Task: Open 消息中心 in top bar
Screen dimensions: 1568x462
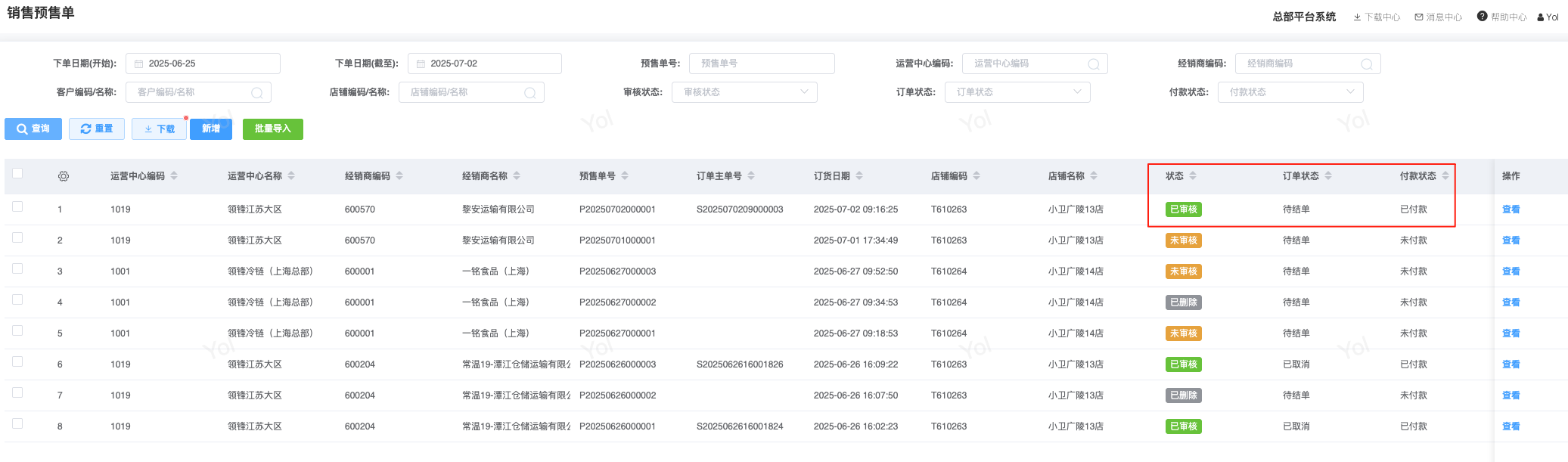Action: pyautogui.click(x=1438, y=17)
